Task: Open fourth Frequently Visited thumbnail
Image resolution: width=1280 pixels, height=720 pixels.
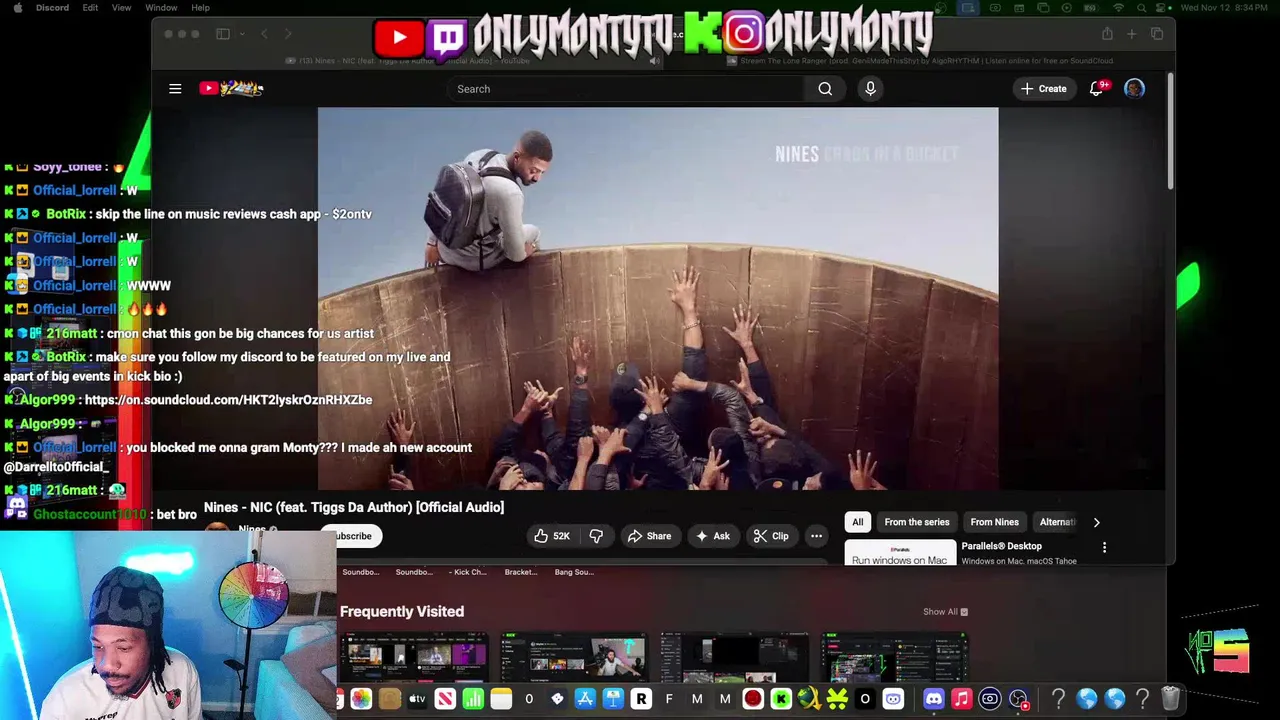Action: click(894, 657)
